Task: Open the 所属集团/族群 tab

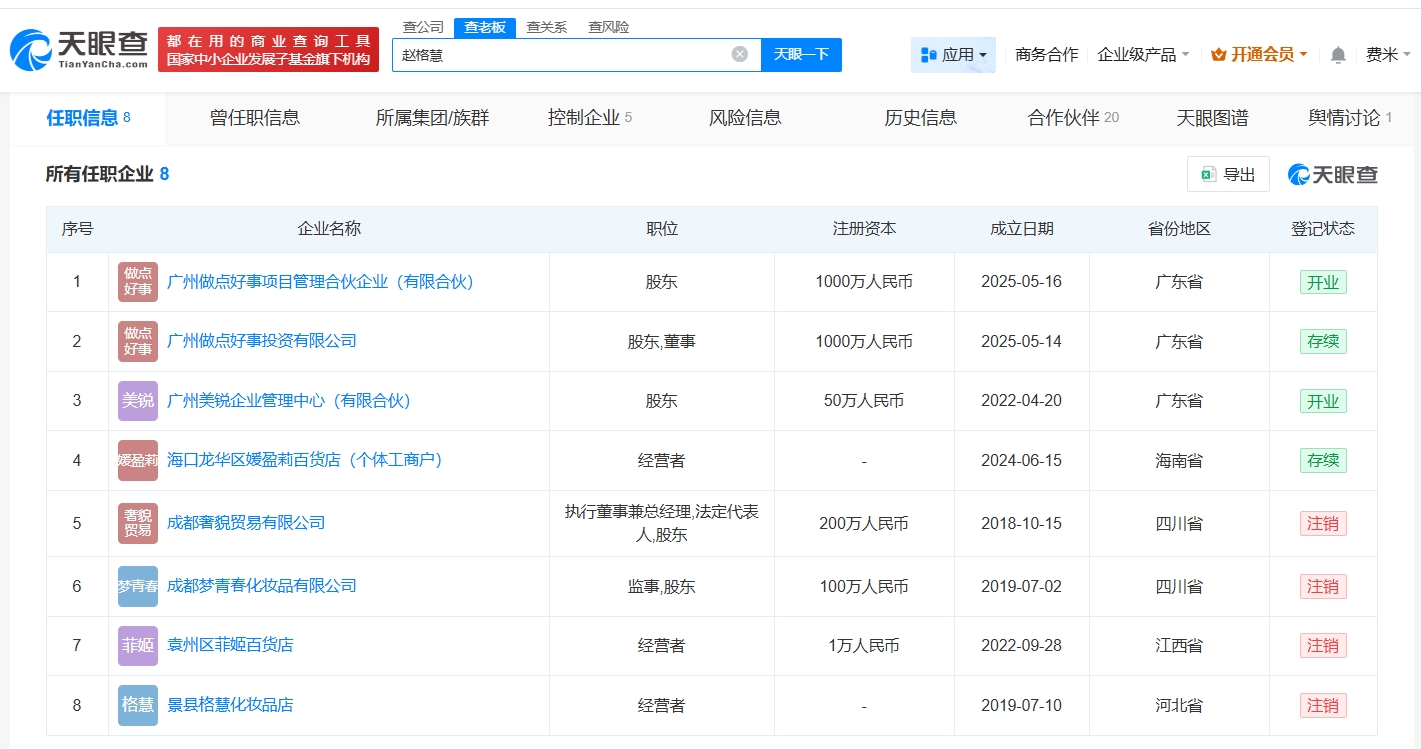Action: [x=433, y=118]
